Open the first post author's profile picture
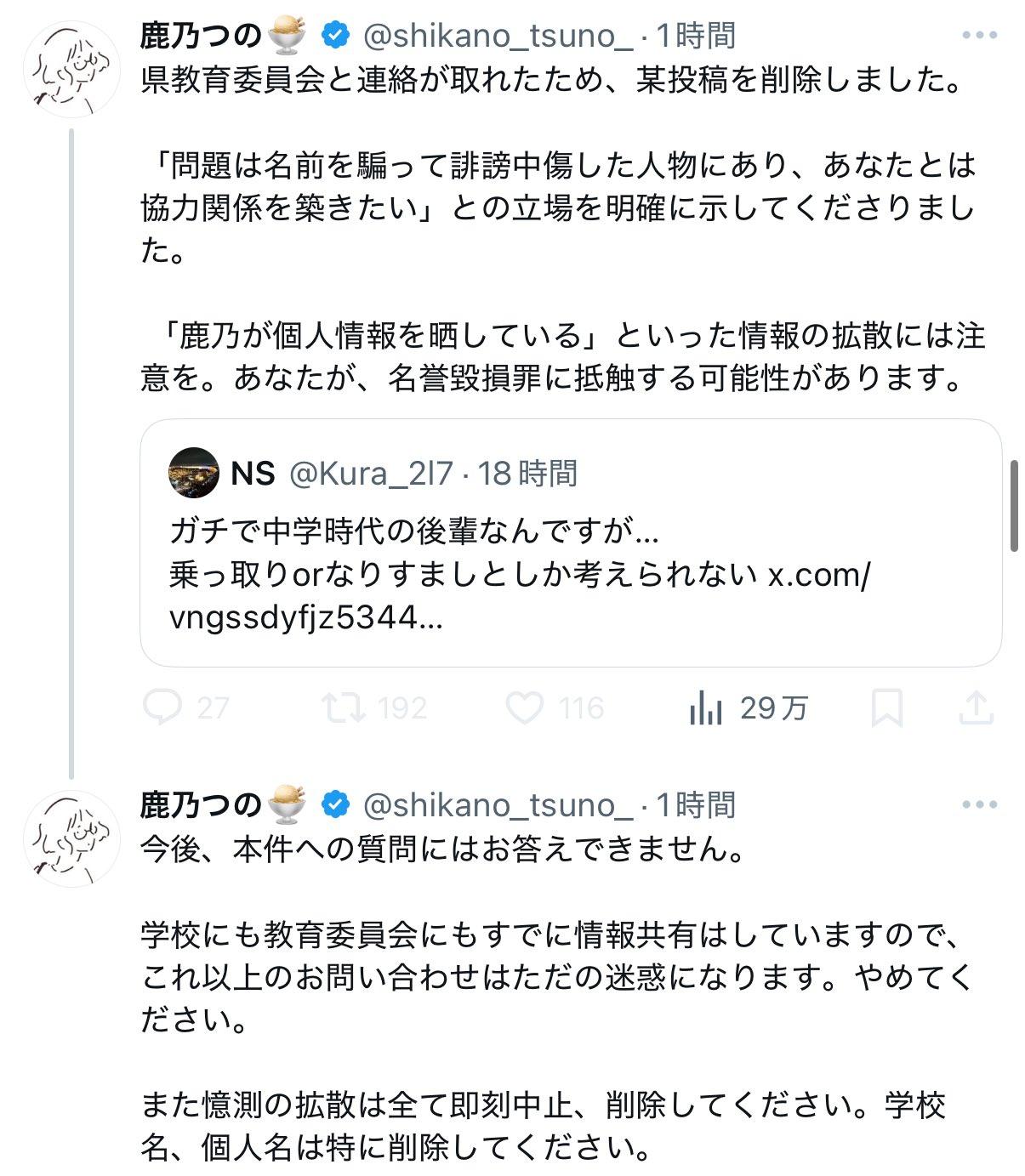This screenshot has height=1176, width=1025. click(71, 70)
